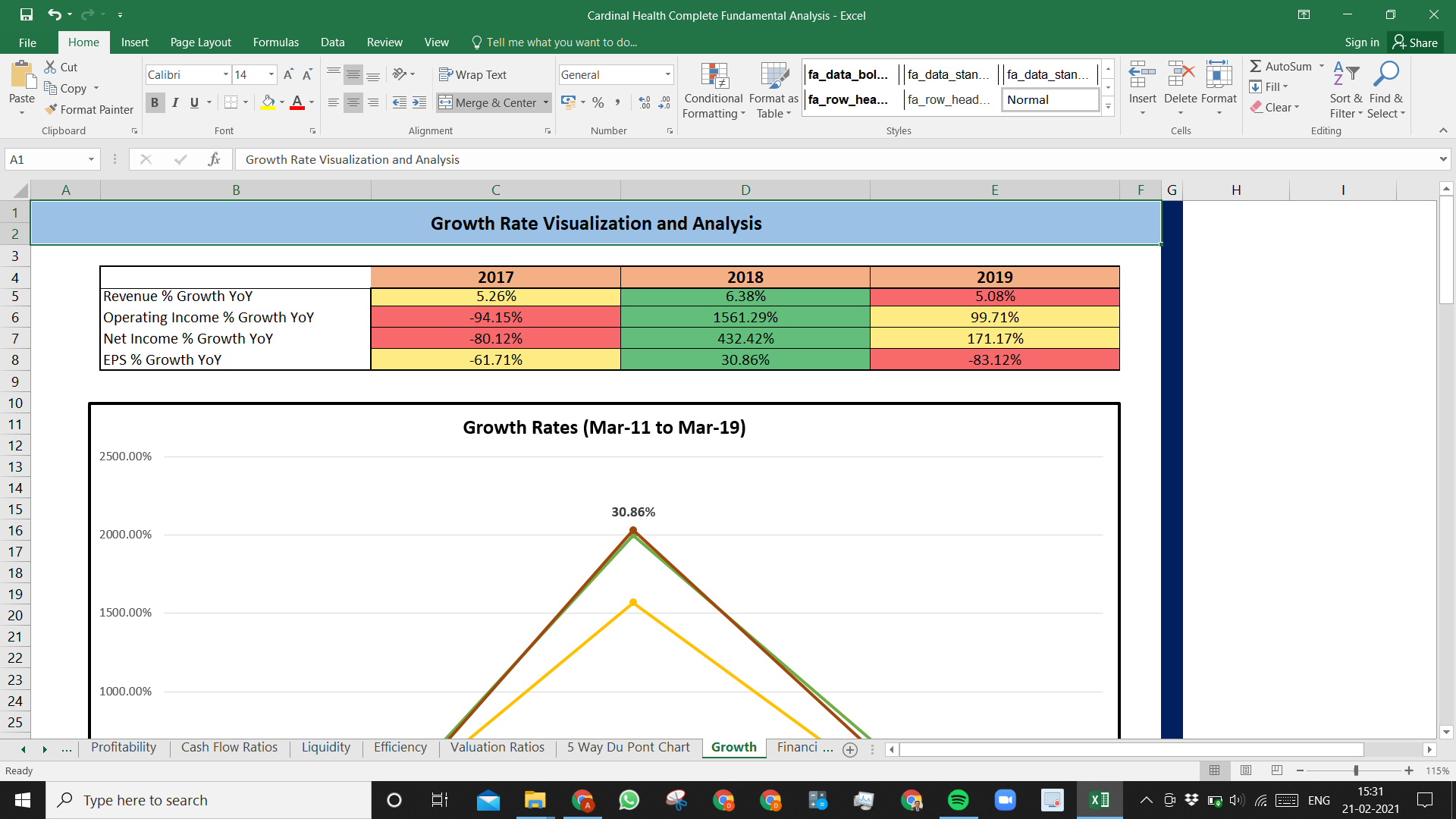Open Sort & Filter options
This screenshot has width=1456, height=819.
coord(1345,90)
